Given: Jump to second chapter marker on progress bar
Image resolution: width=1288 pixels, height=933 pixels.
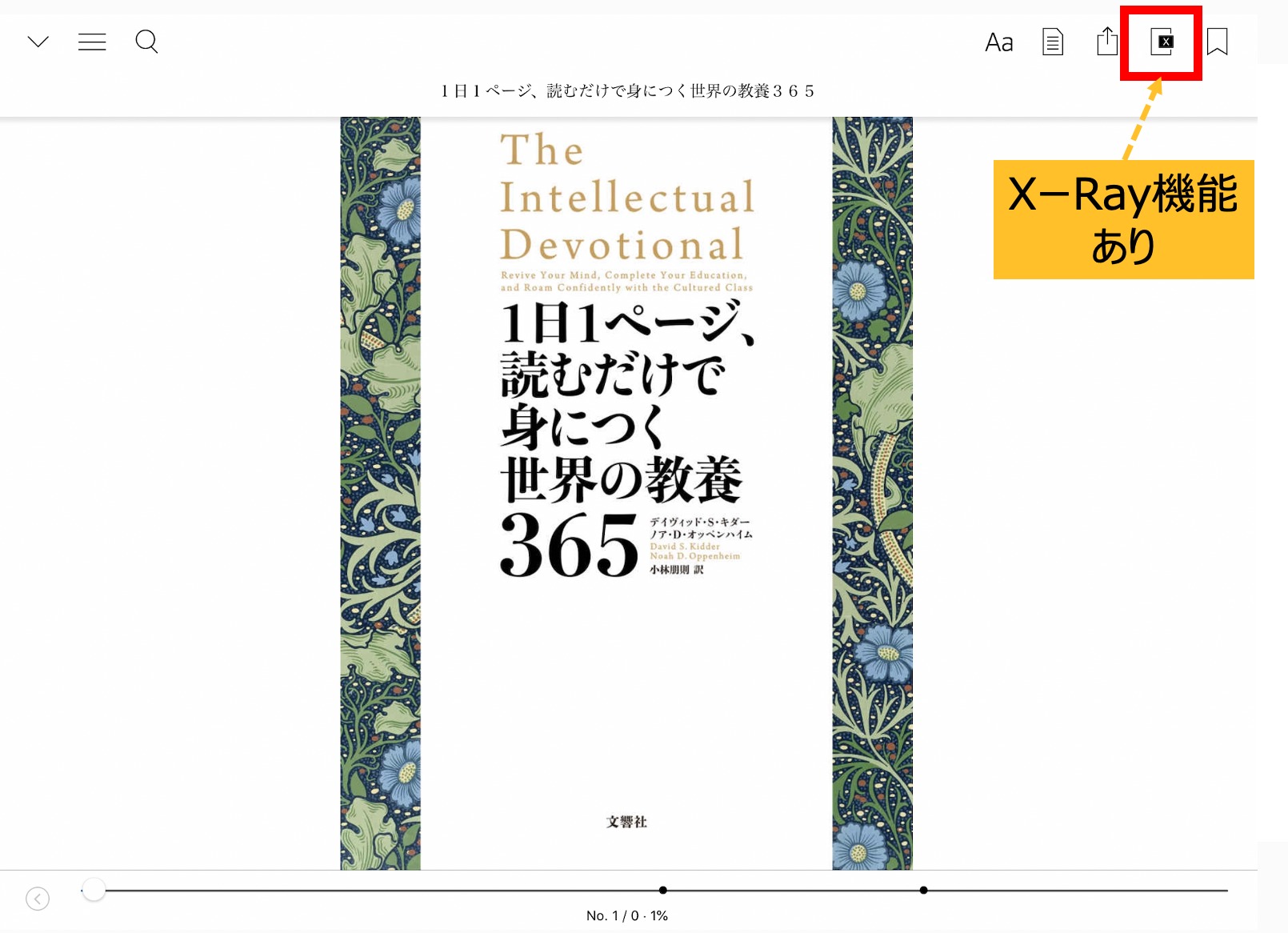Looking at the screenshot, I should tap(924, 890).
